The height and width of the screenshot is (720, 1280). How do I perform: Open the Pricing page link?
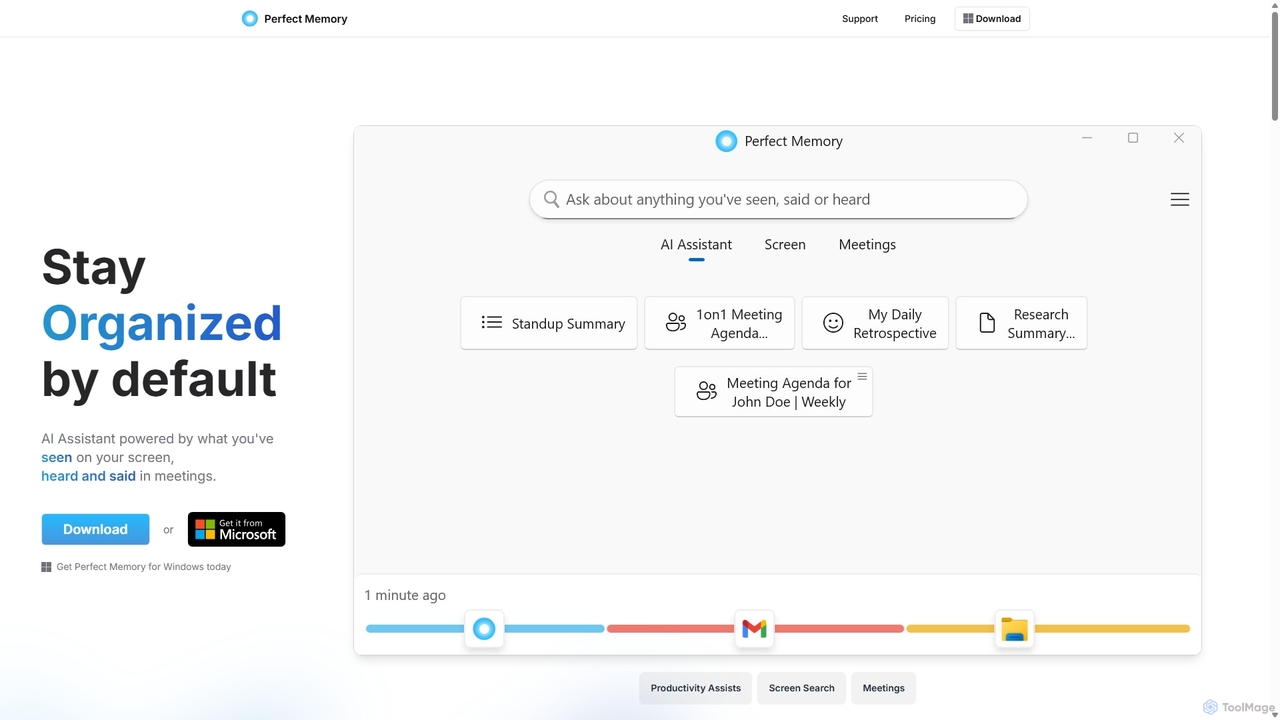coord(920,18)
